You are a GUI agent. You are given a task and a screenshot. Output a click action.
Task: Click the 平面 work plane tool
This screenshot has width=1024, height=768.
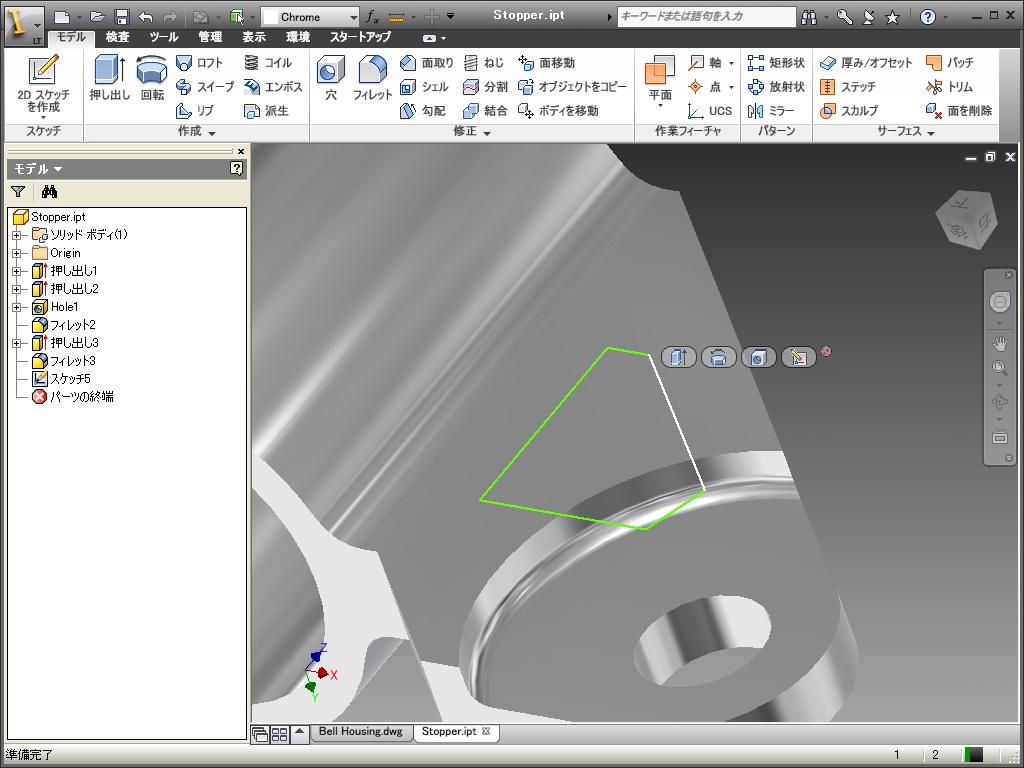coord(660,80)
